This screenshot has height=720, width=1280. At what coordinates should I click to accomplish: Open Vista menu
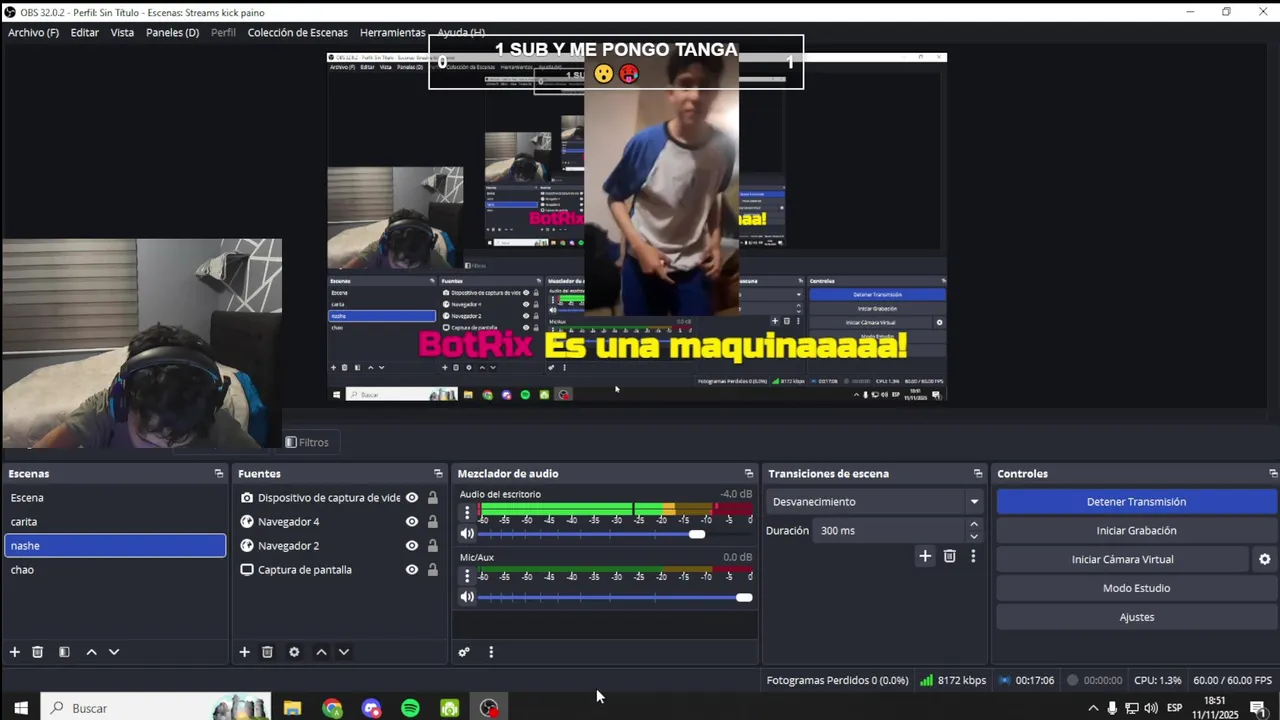[x=122, y=33]
